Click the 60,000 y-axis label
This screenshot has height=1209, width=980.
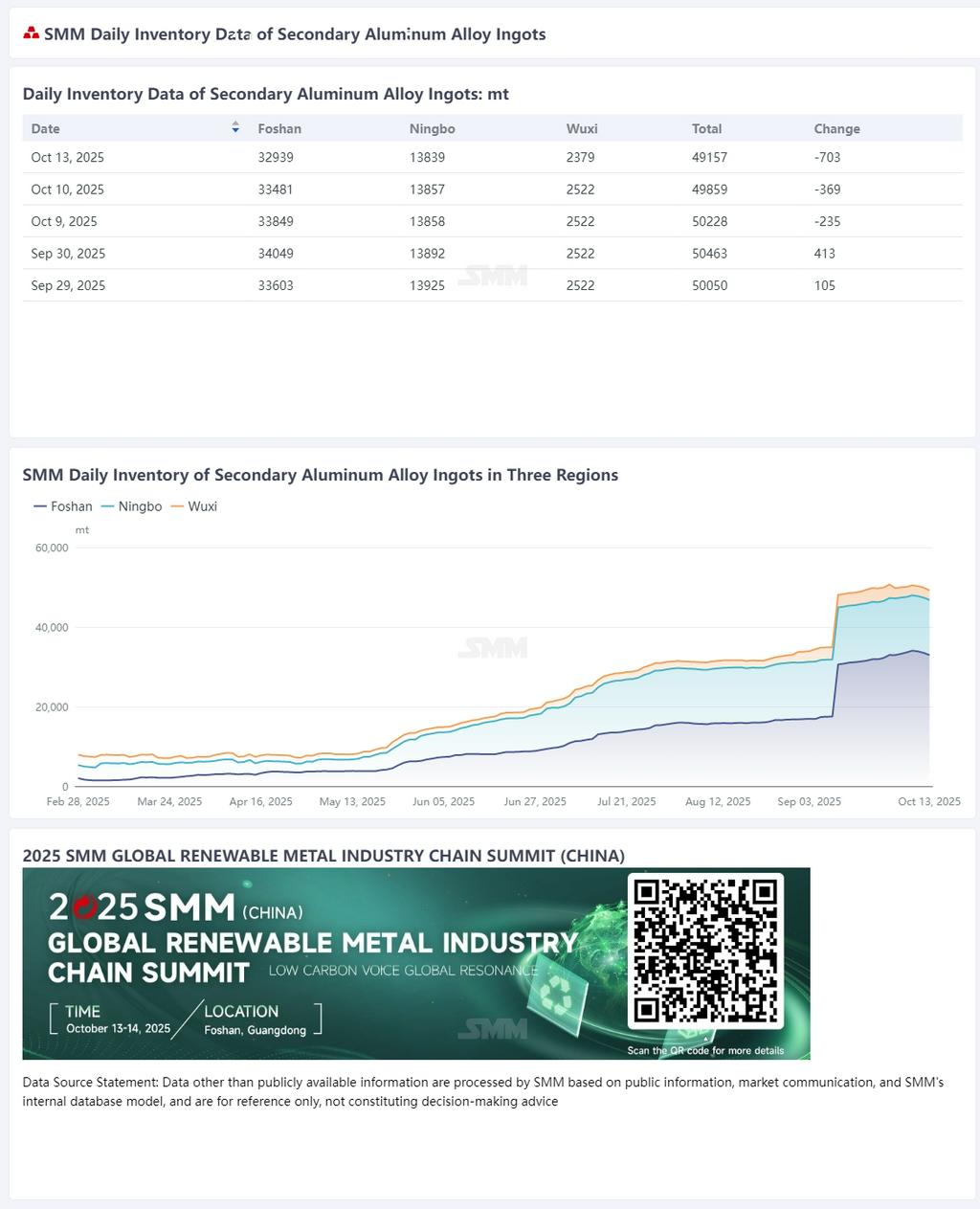coord(52,549)
